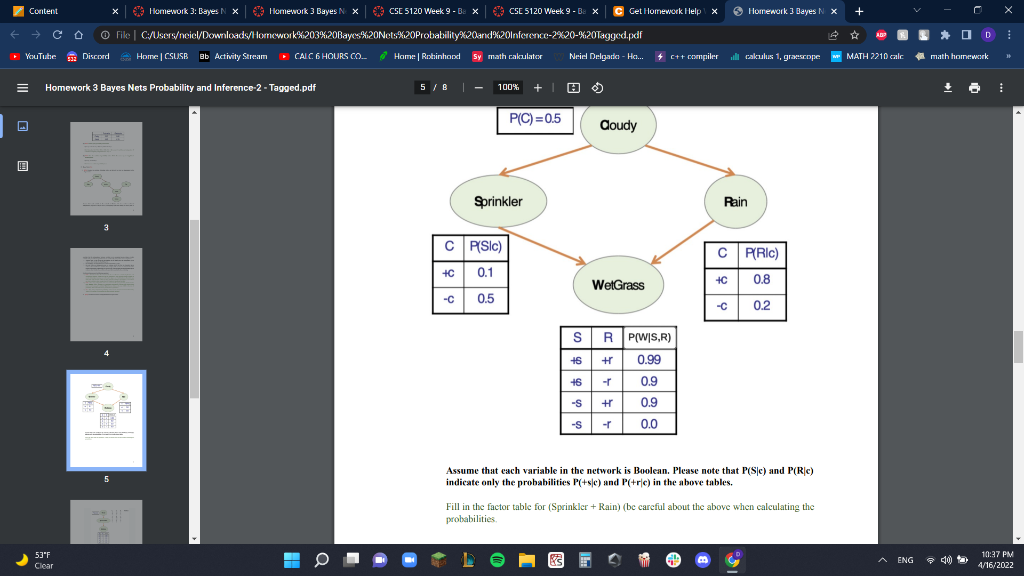Rotate the PDF counterclockwise
Screen dimensions: 1024x576
597,88
